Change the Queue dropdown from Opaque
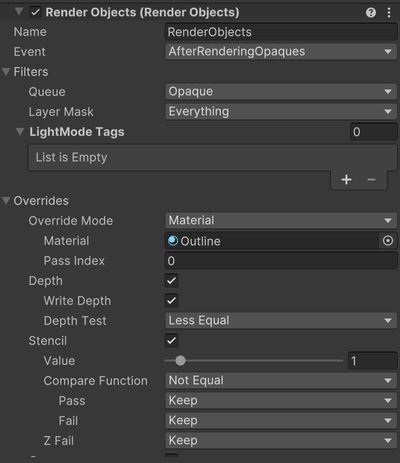 click(x=281, y=92)
